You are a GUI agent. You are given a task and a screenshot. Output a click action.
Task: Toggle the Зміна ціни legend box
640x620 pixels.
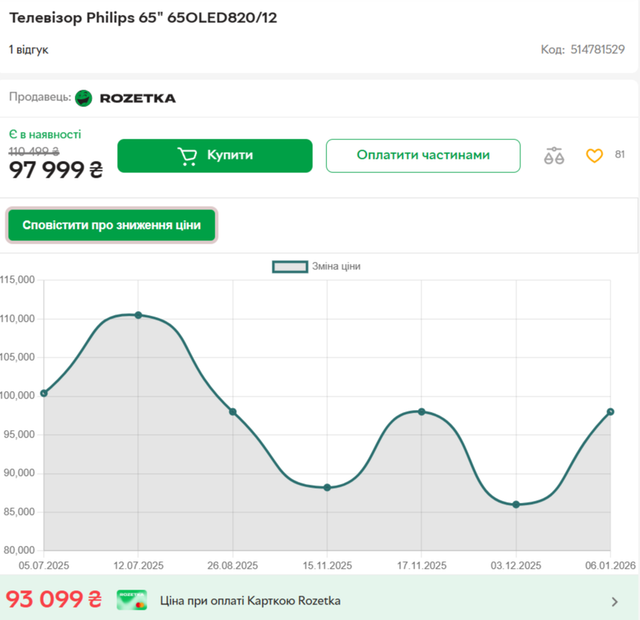coord(290,267)
